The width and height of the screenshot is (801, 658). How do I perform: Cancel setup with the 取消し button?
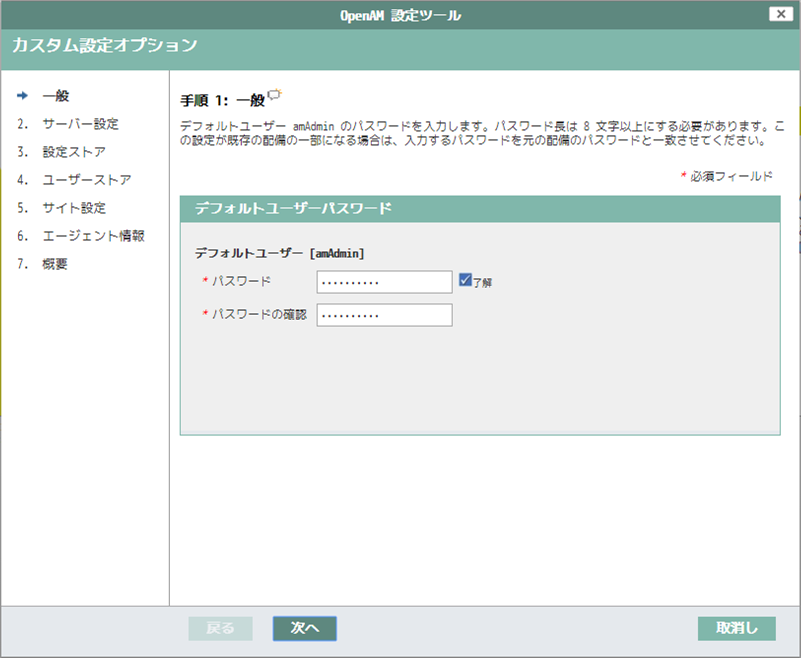click(737, 629)
